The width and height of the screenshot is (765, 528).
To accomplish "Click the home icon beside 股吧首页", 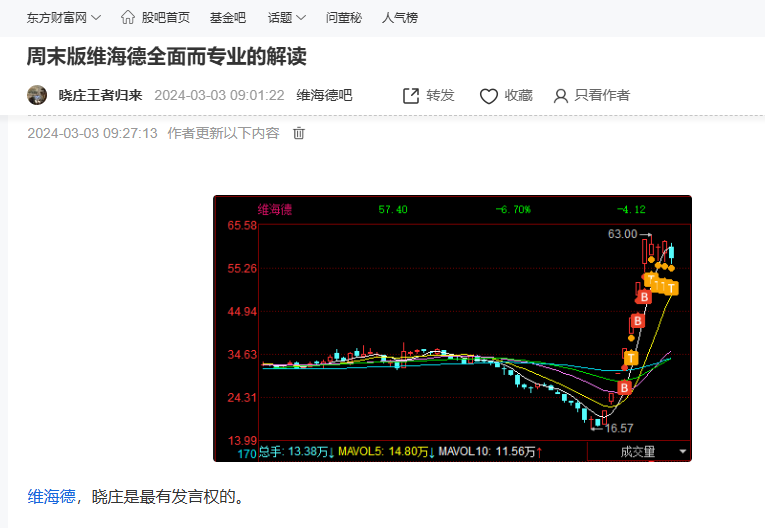I will (x=128, y=18).
